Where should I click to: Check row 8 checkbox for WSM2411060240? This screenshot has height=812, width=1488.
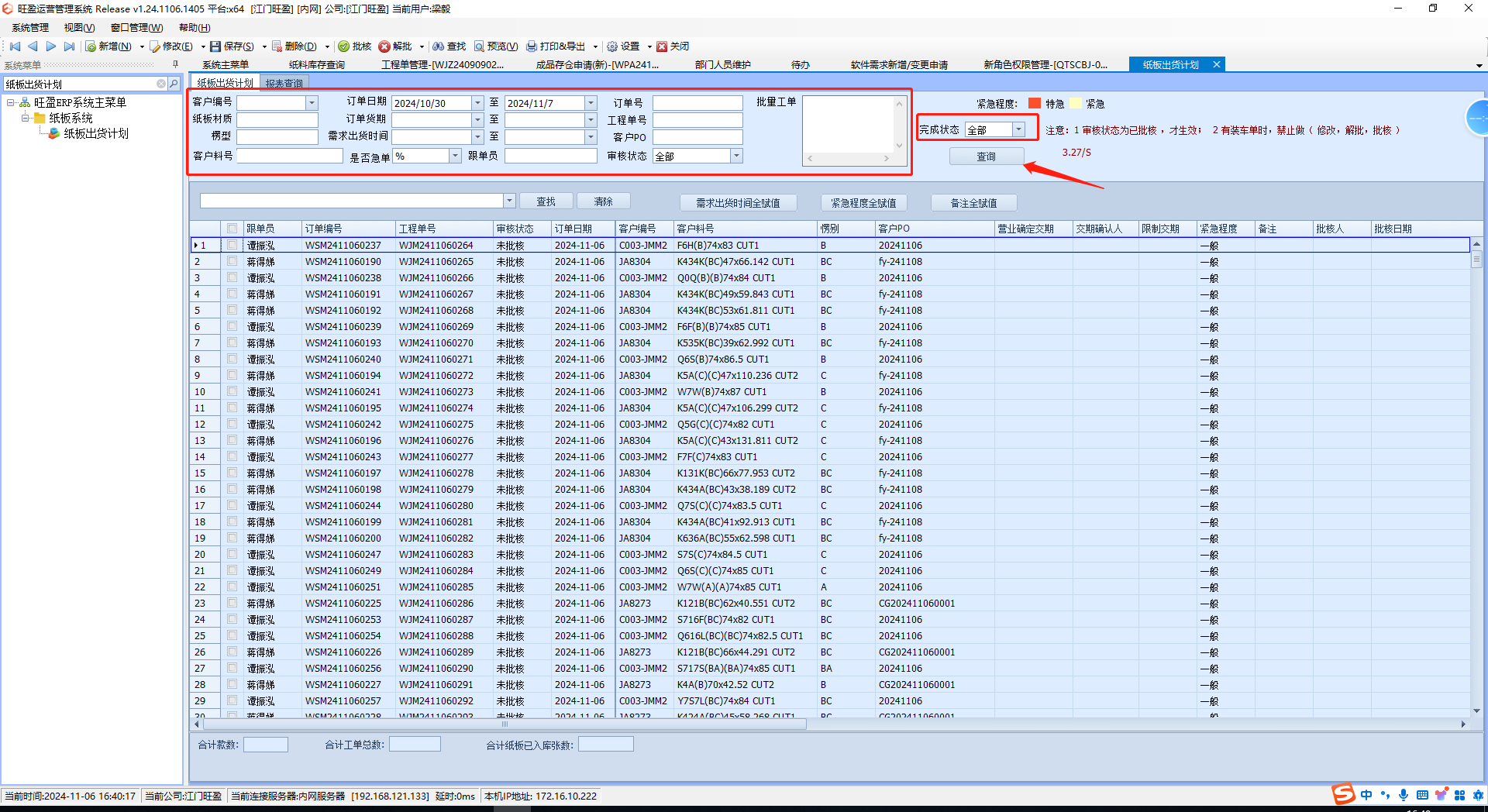[x=232, y=359]
